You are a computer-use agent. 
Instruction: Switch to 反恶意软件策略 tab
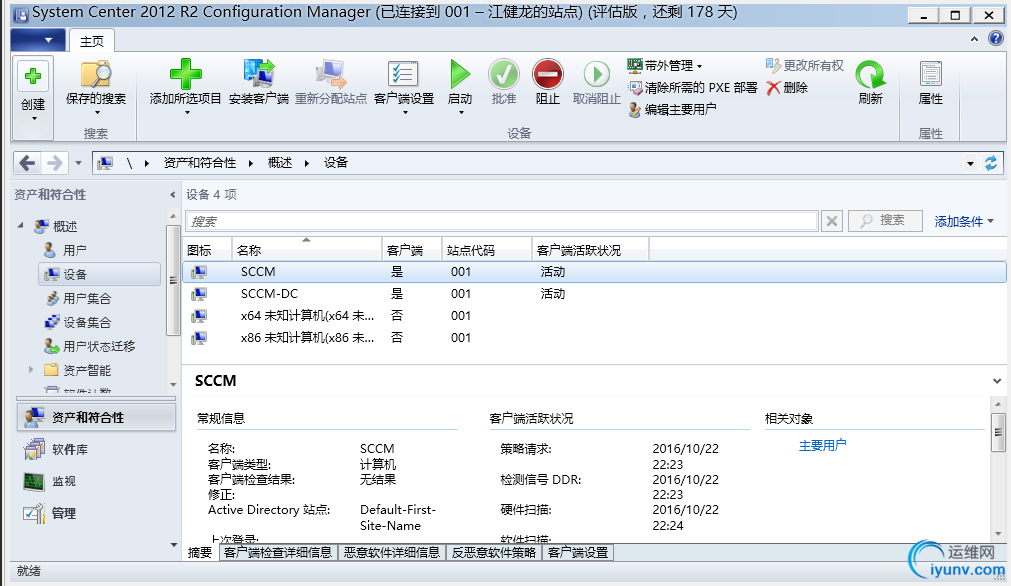point(494,552)
